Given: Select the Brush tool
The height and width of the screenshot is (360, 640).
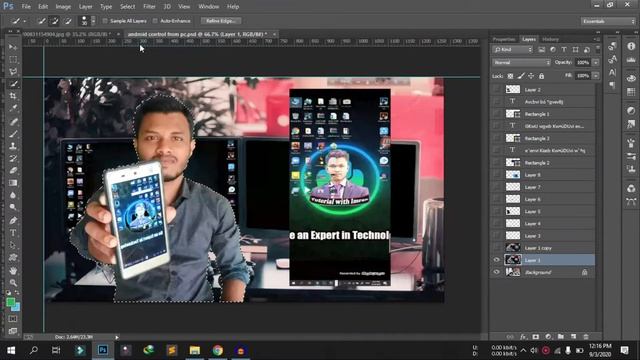Looking at the screenshot, I should (x=13, y=133).
